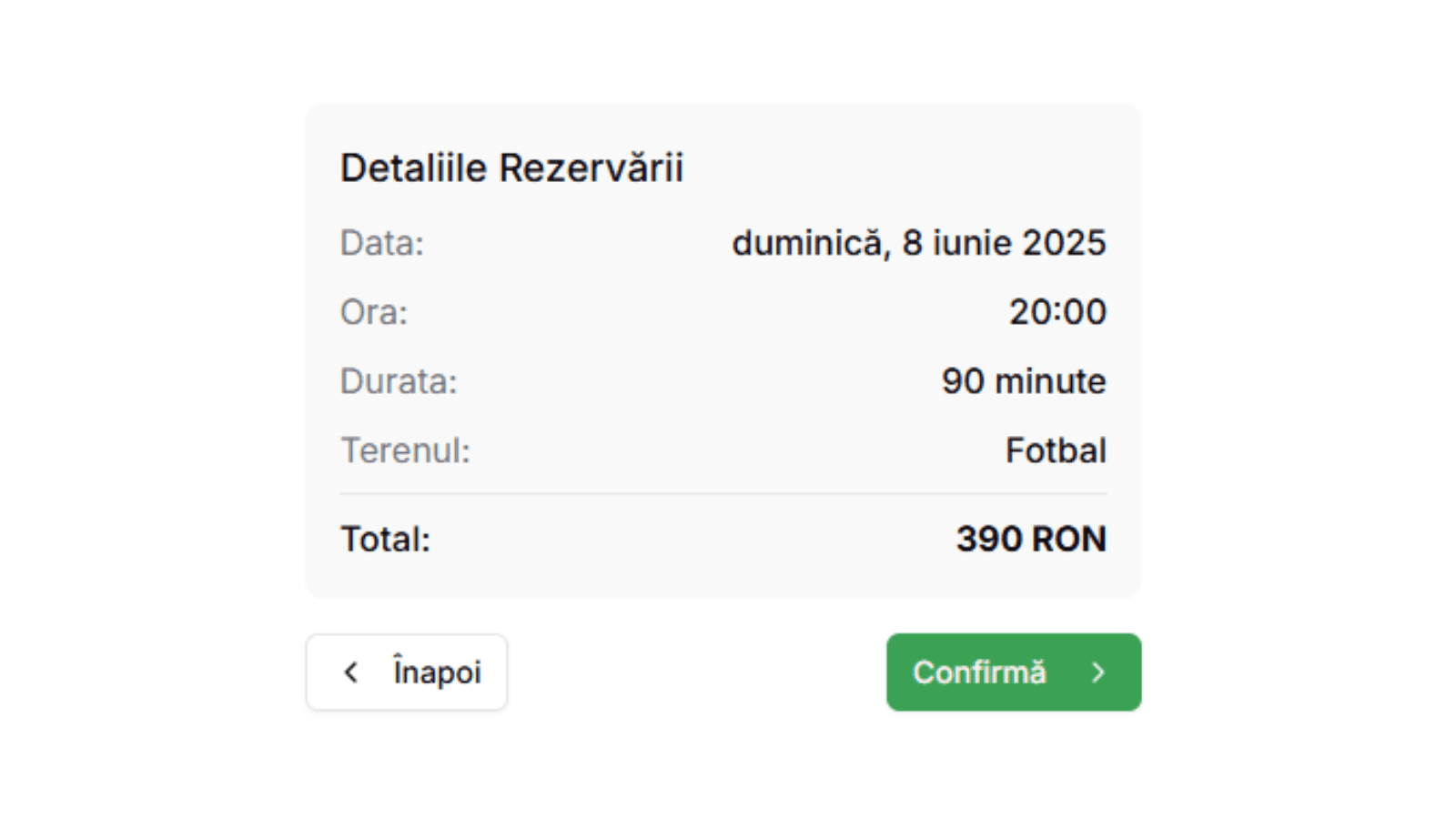Click the arrow symbol following the word Confirmă
Viewport: 1456px width, 819px height.
1099,672
